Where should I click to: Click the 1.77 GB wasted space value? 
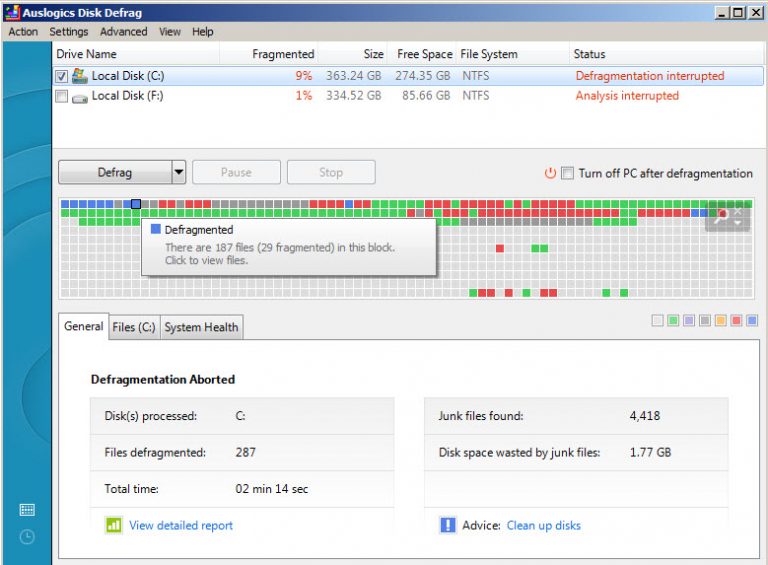coord(650,452)
